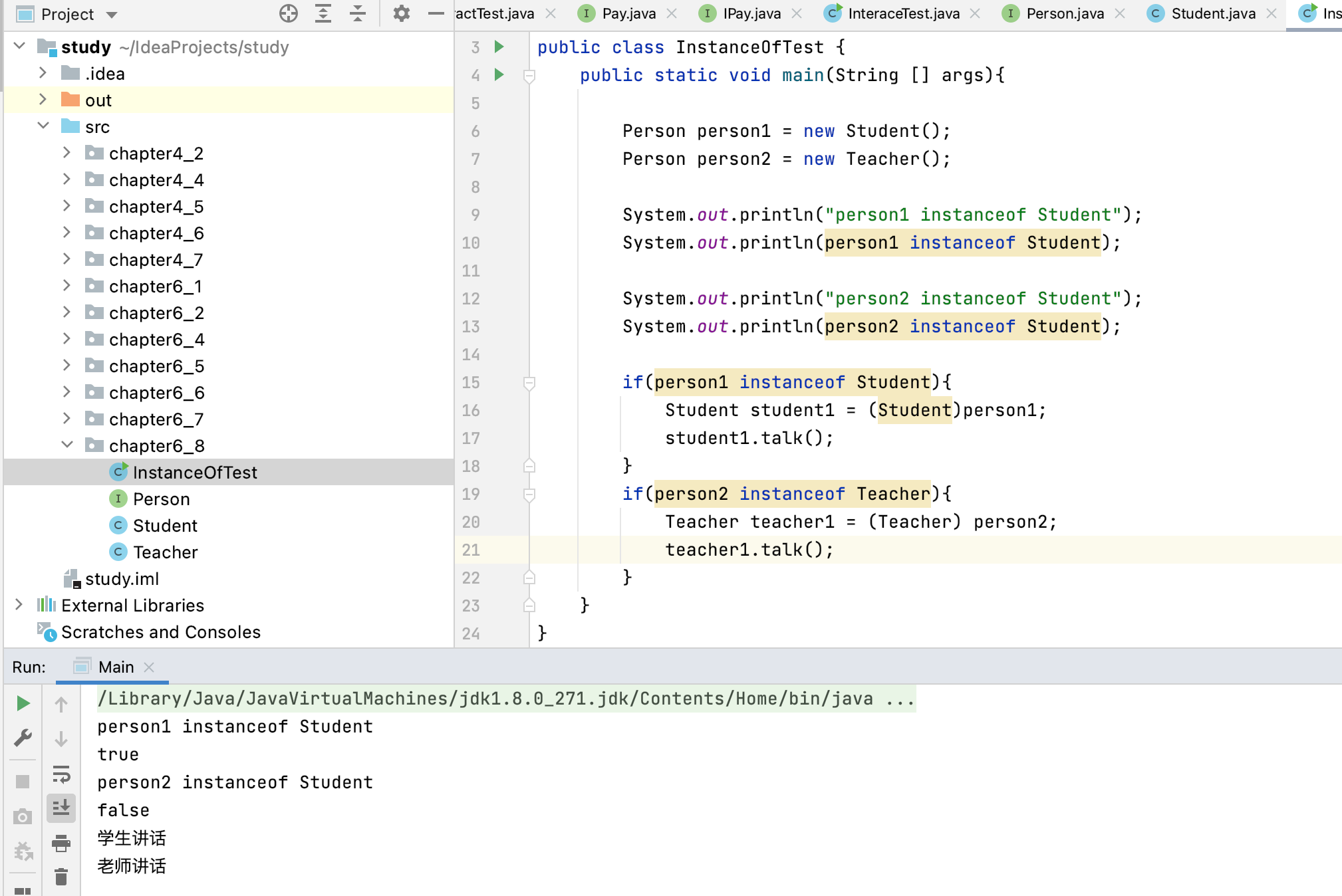Close the Person.java editor tab

click(1120, 13)
